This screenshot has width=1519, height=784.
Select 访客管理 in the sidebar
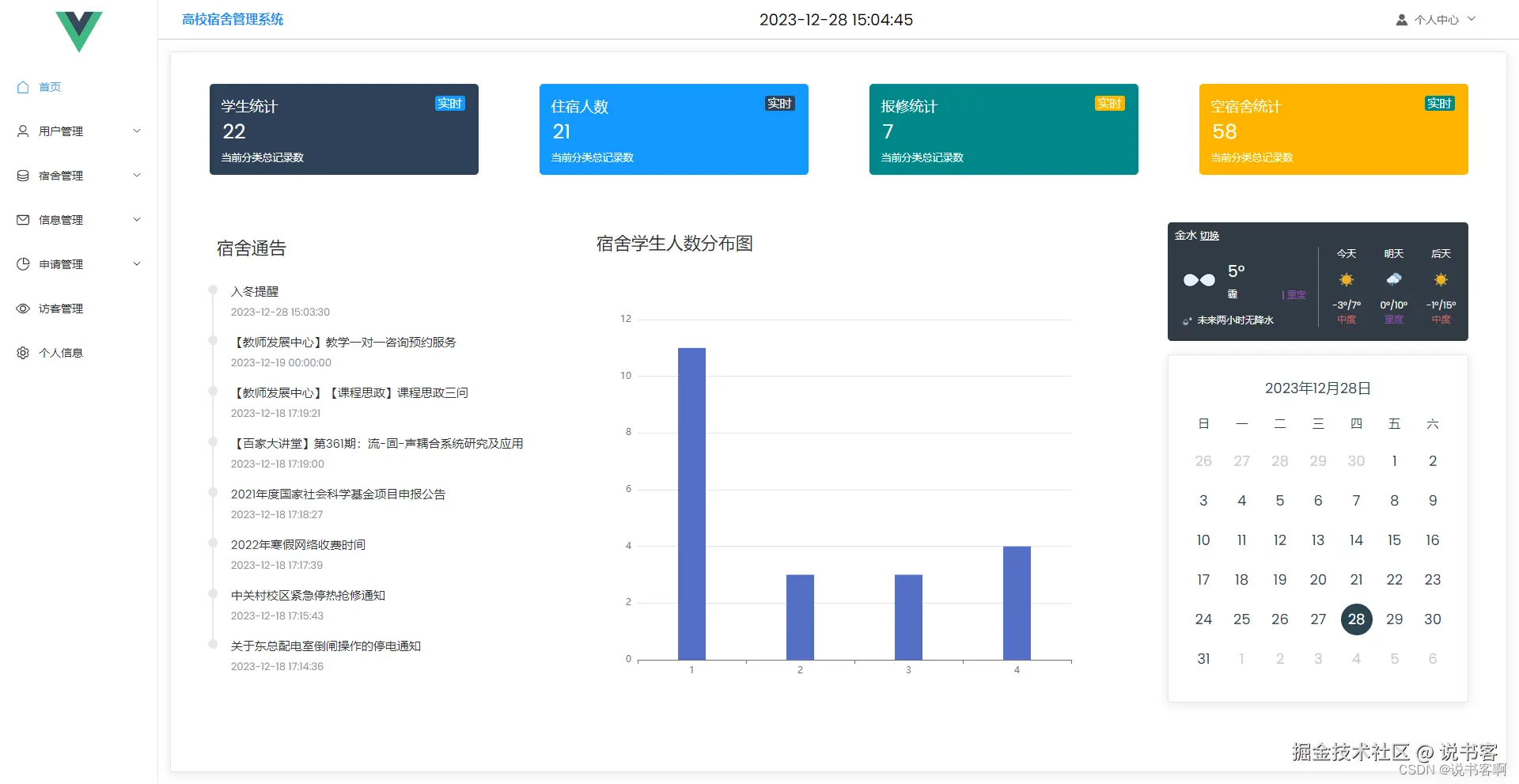click(60, 309)
